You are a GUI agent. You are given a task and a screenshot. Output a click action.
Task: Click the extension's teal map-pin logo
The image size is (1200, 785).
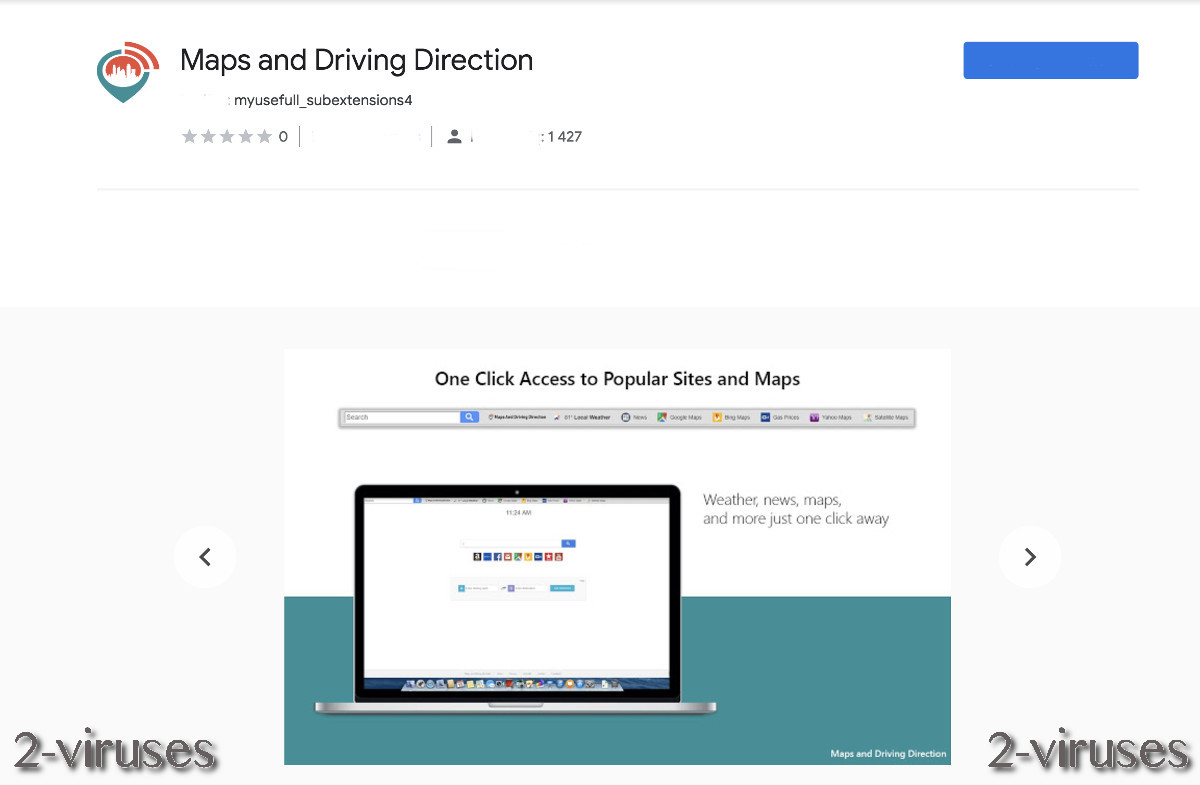[125, 71]
